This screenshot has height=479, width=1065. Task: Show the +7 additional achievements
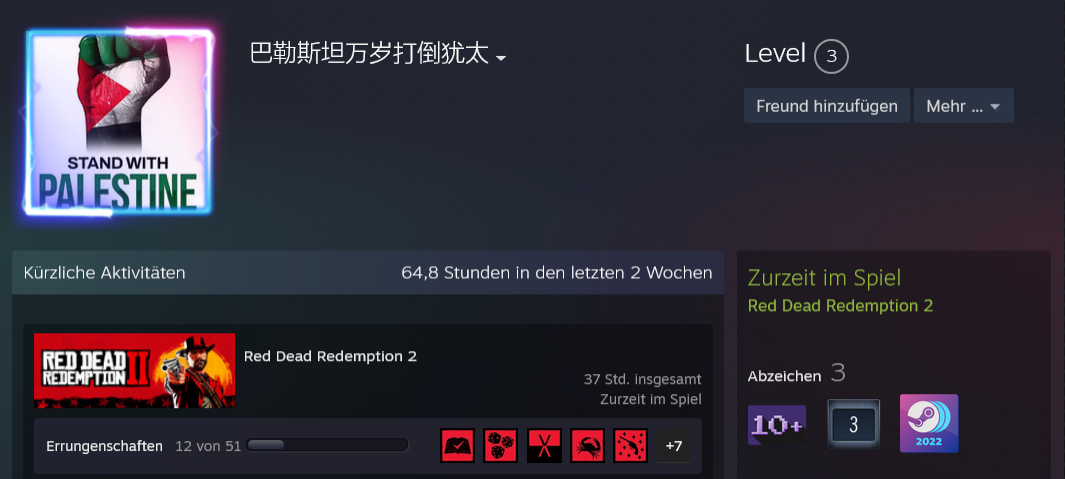coord(674,446)
